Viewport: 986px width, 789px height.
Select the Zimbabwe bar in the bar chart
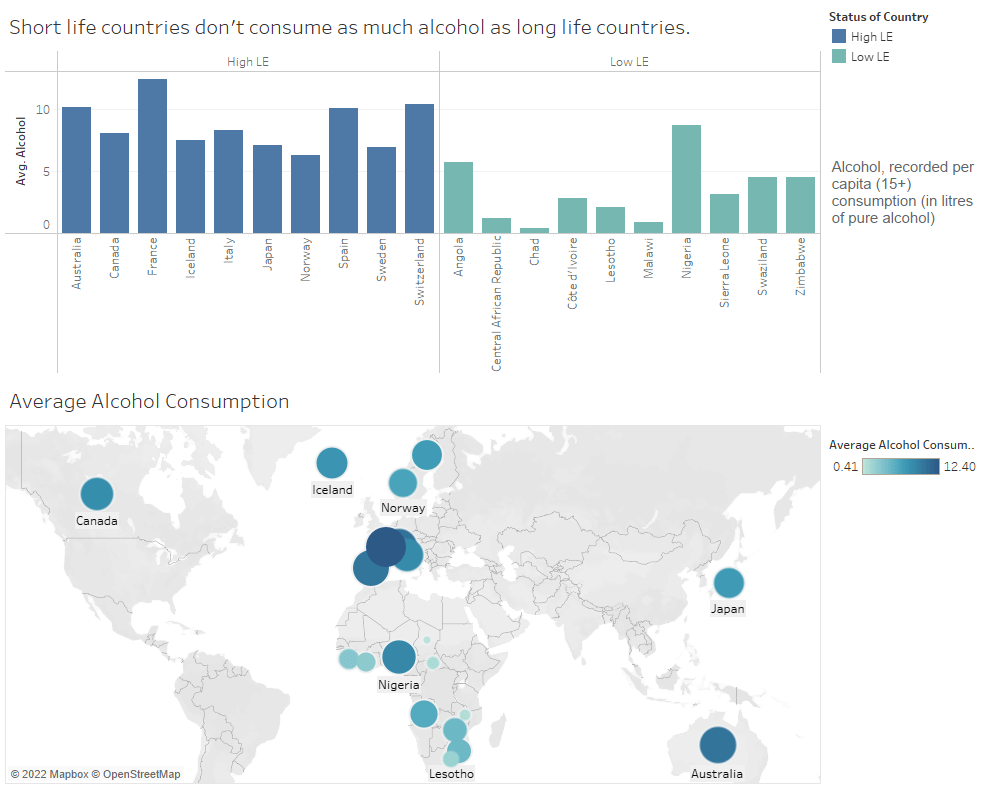(x=800, y=205)
